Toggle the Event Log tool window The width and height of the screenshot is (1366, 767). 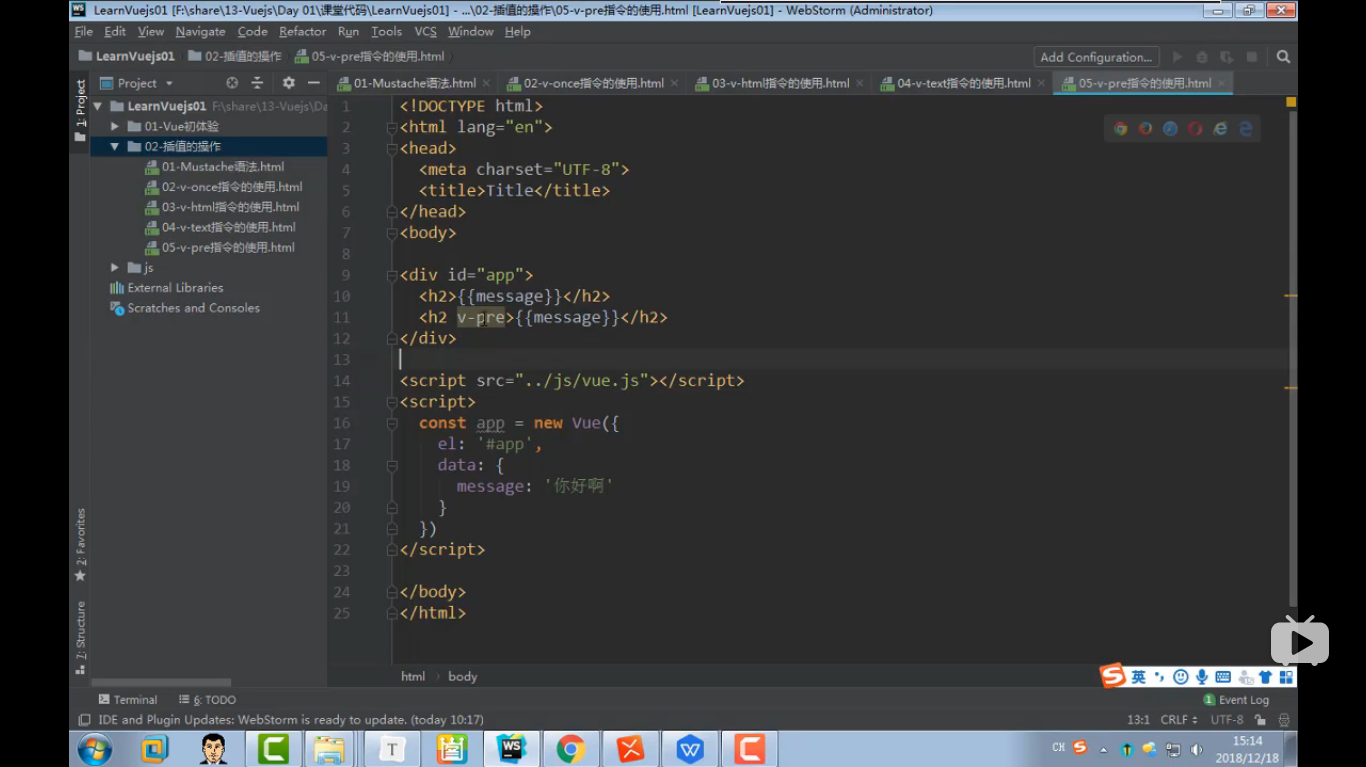[x=1236, y=700]
